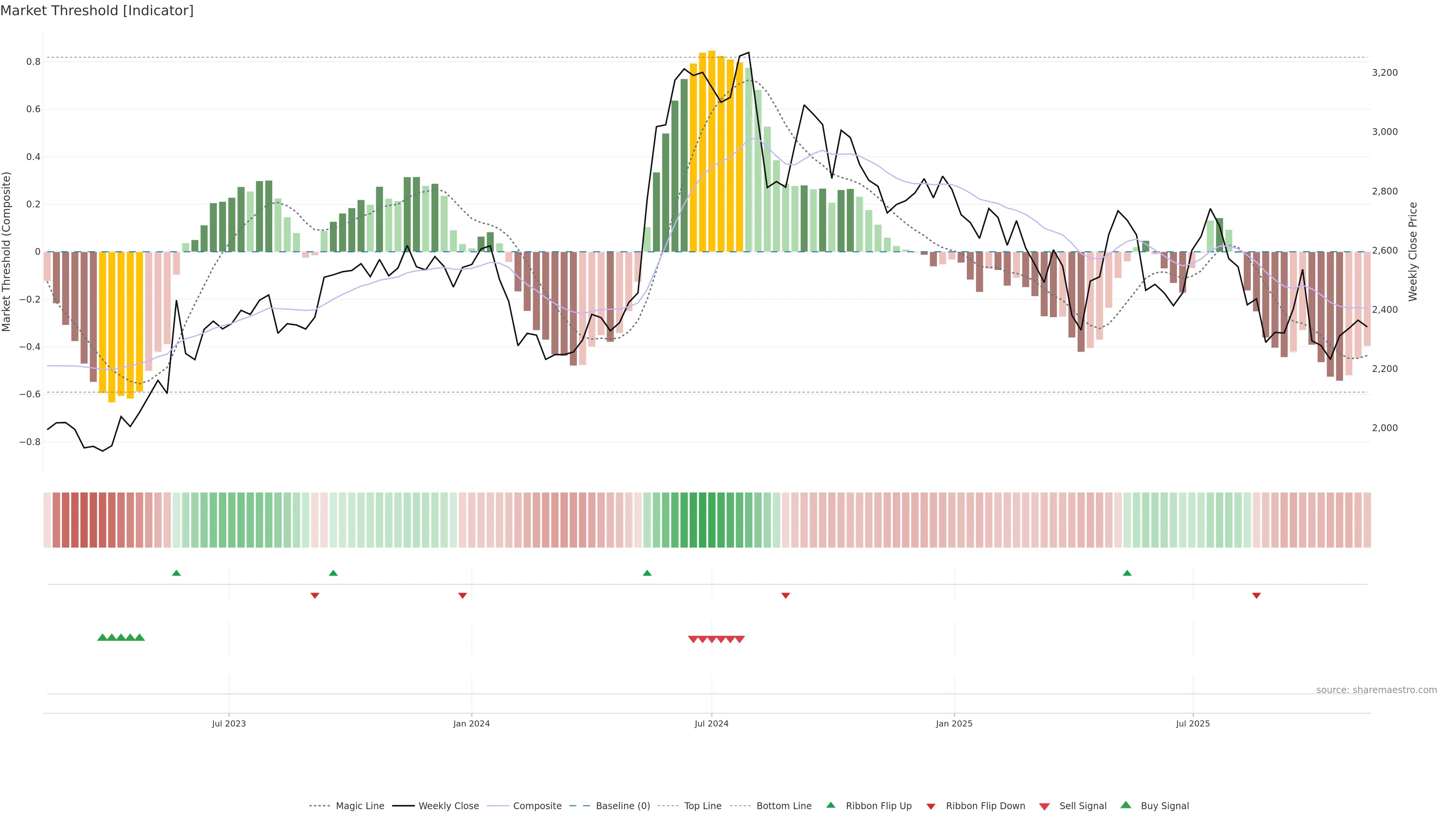Click the Magic Line legend entry
This screenshot has width=1456, height=819.
tap(359, 805)
